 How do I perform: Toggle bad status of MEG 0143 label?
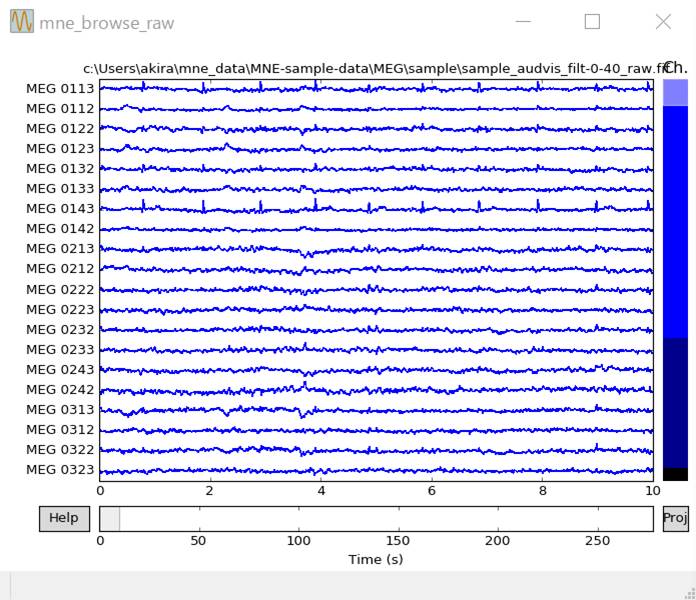(x=60, y=208)
